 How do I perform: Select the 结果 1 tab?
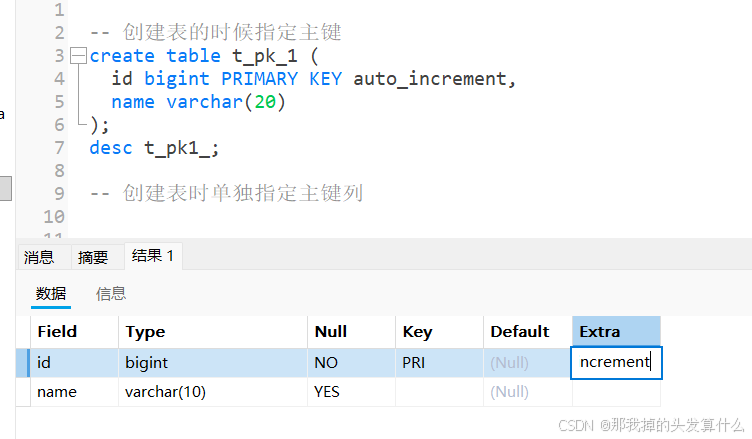[153, 256]
